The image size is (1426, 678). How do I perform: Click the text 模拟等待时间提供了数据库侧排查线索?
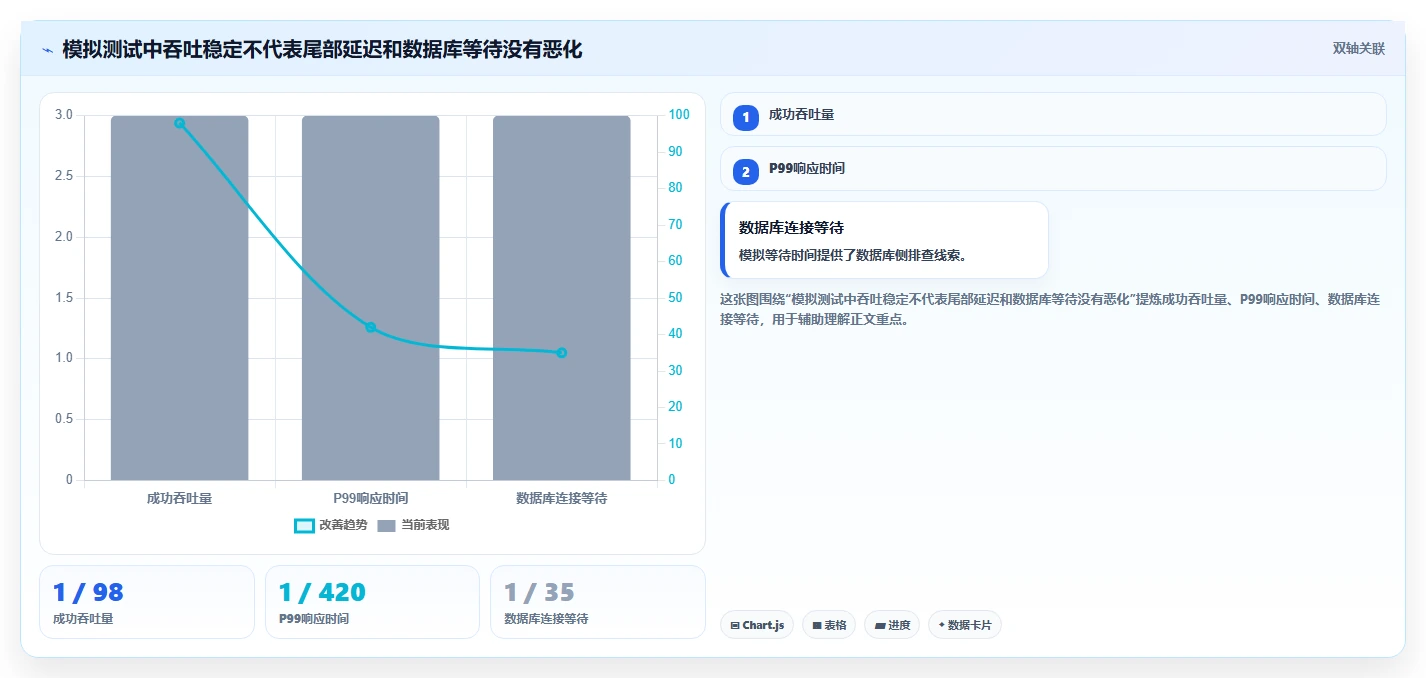[853, 256]
